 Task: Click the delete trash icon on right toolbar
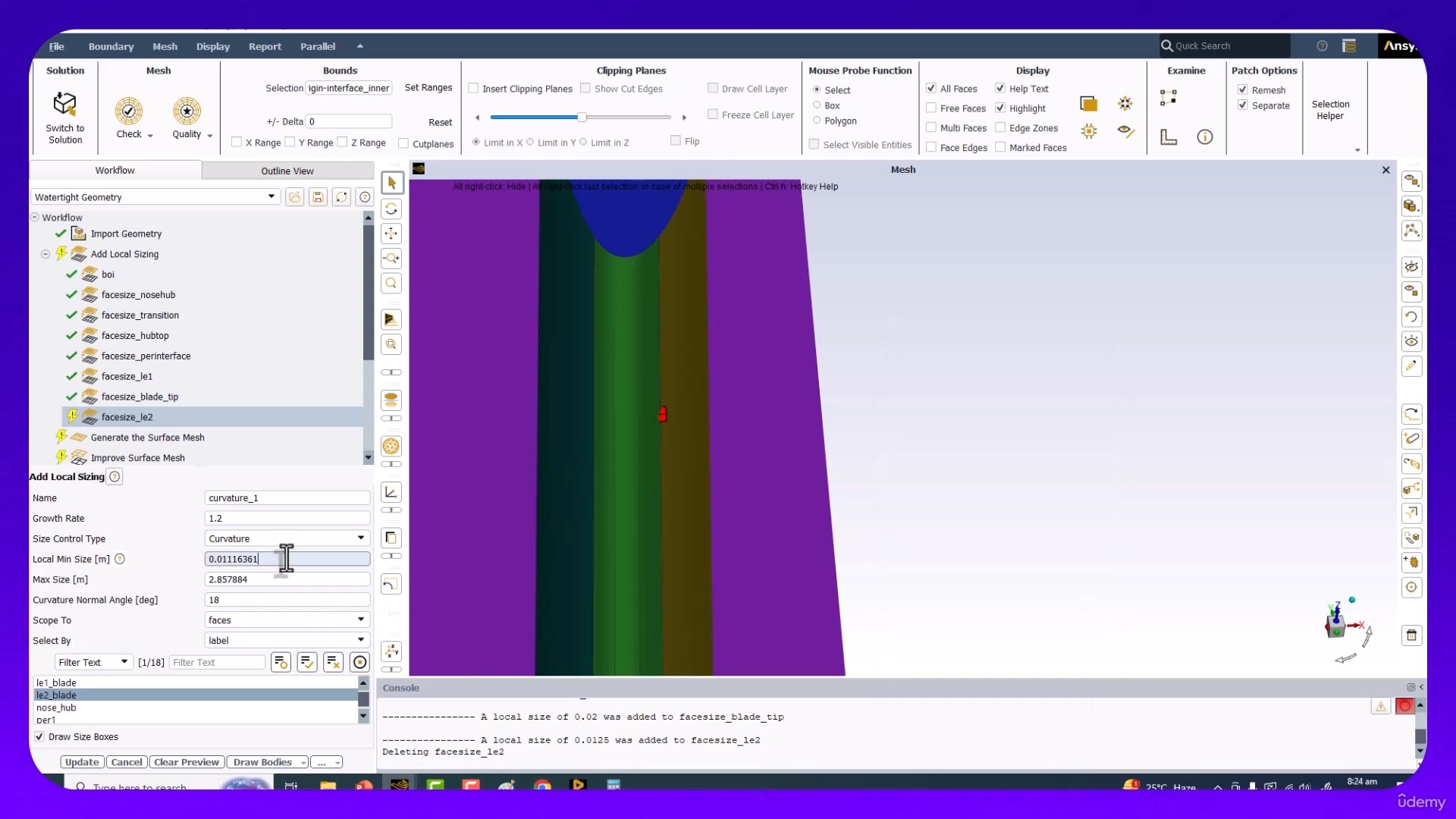[x=1411, y=635]
